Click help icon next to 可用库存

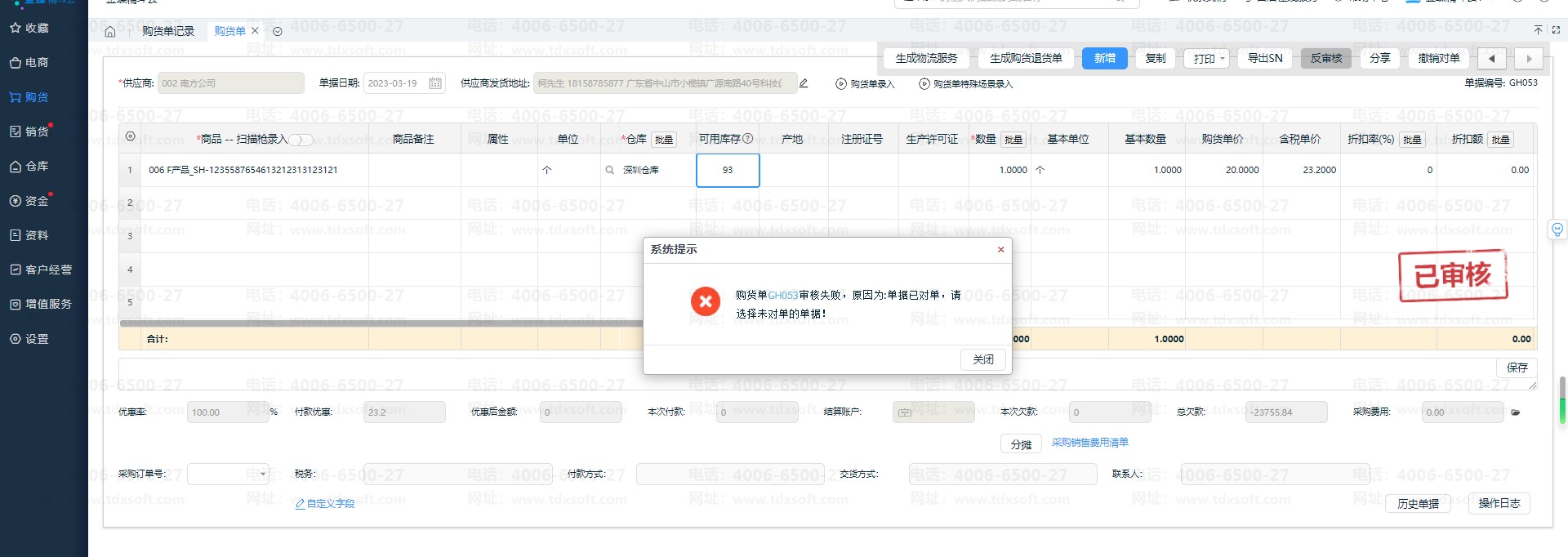(x=748, y=139)
